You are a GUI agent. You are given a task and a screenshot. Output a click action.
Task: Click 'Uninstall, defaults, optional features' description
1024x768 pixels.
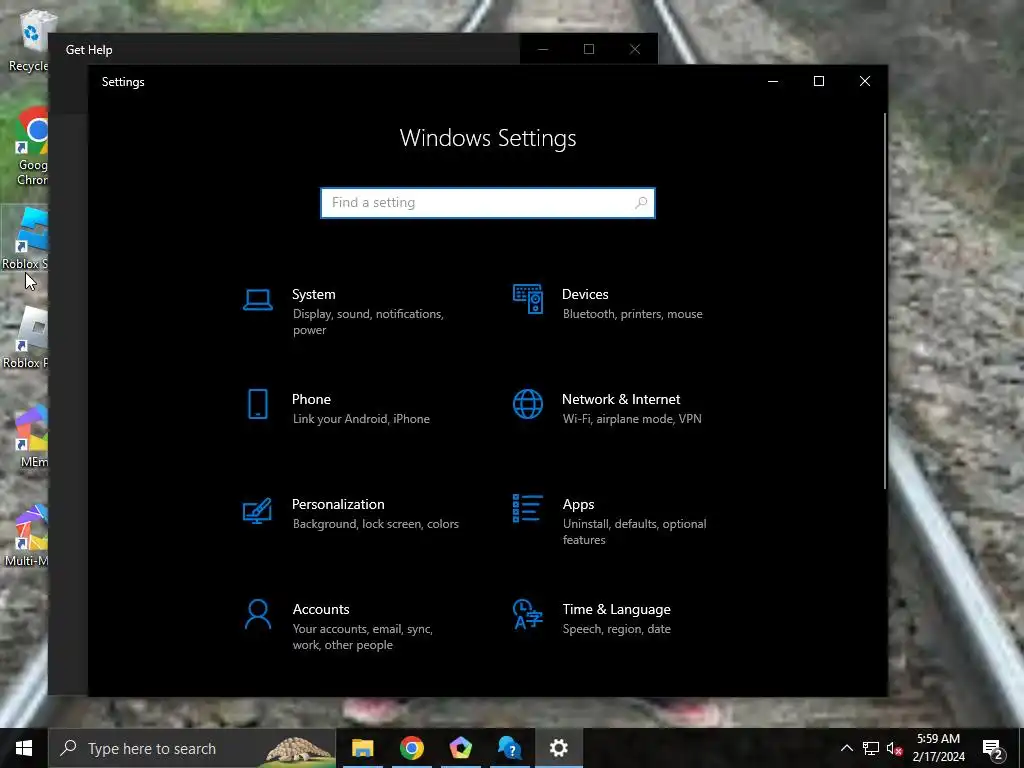tap(634, 532)
